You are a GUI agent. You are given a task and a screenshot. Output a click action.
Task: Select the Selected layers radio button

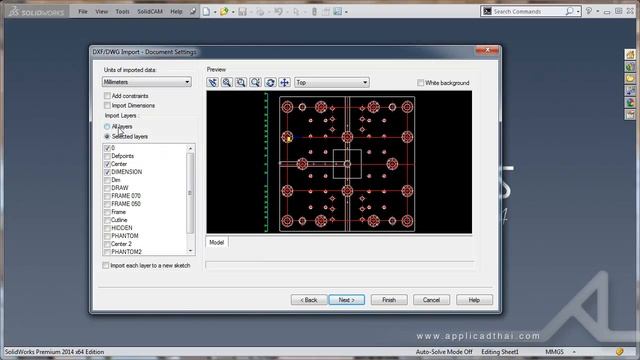tap(107, 136)
